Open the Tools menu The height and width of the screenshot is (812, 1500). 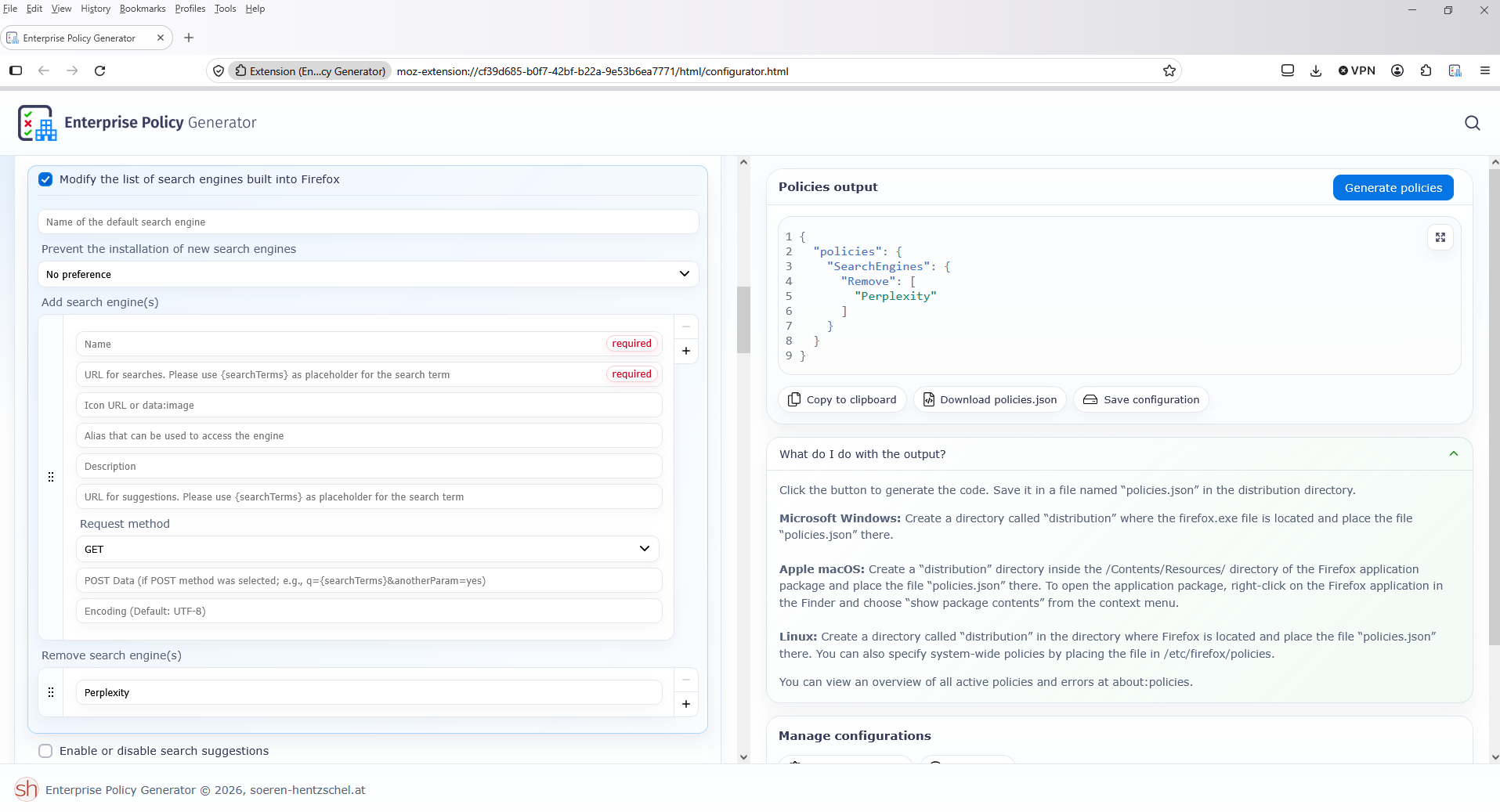pos(226,9)
